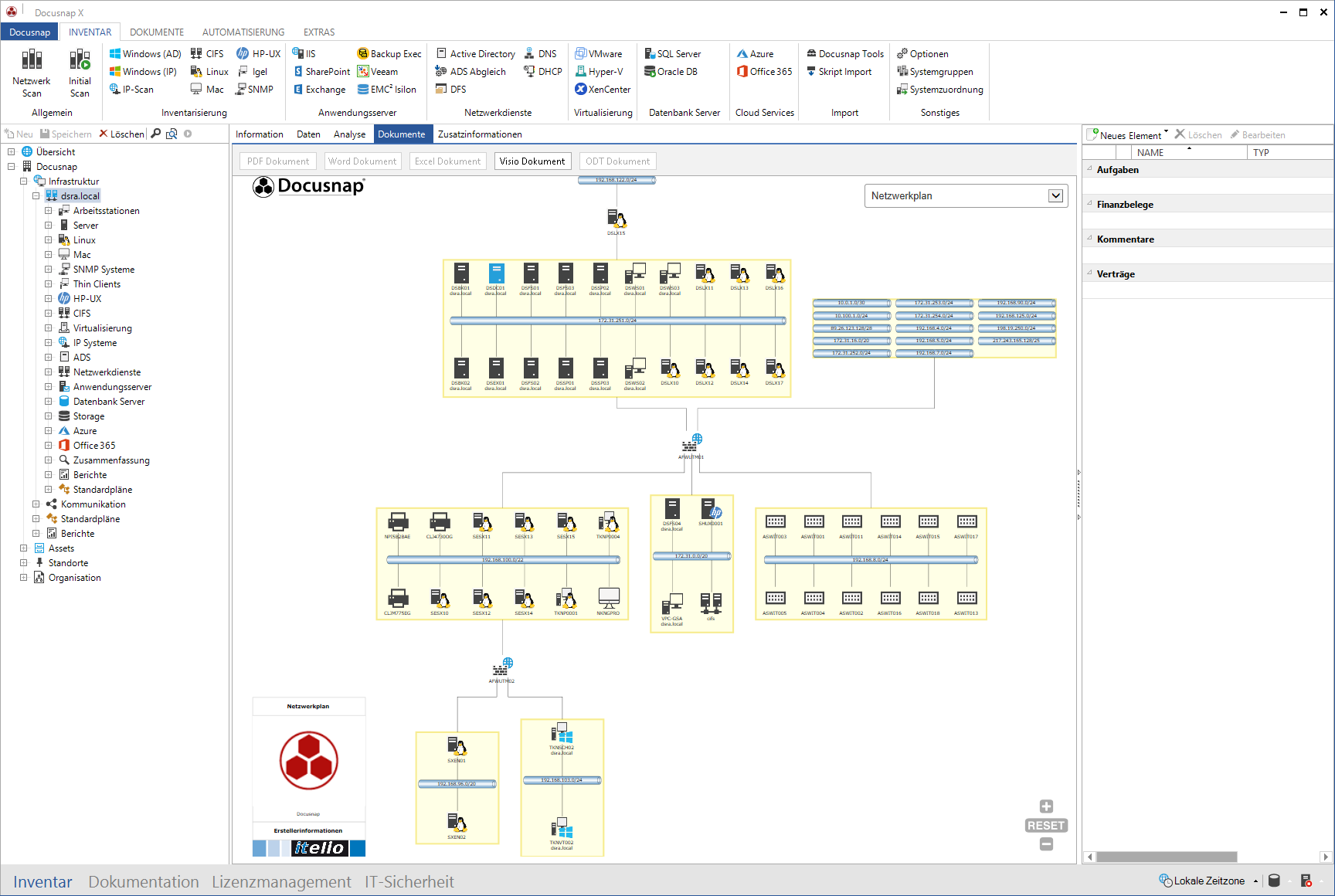Select the Visio Dokument button

pos(532,161)
